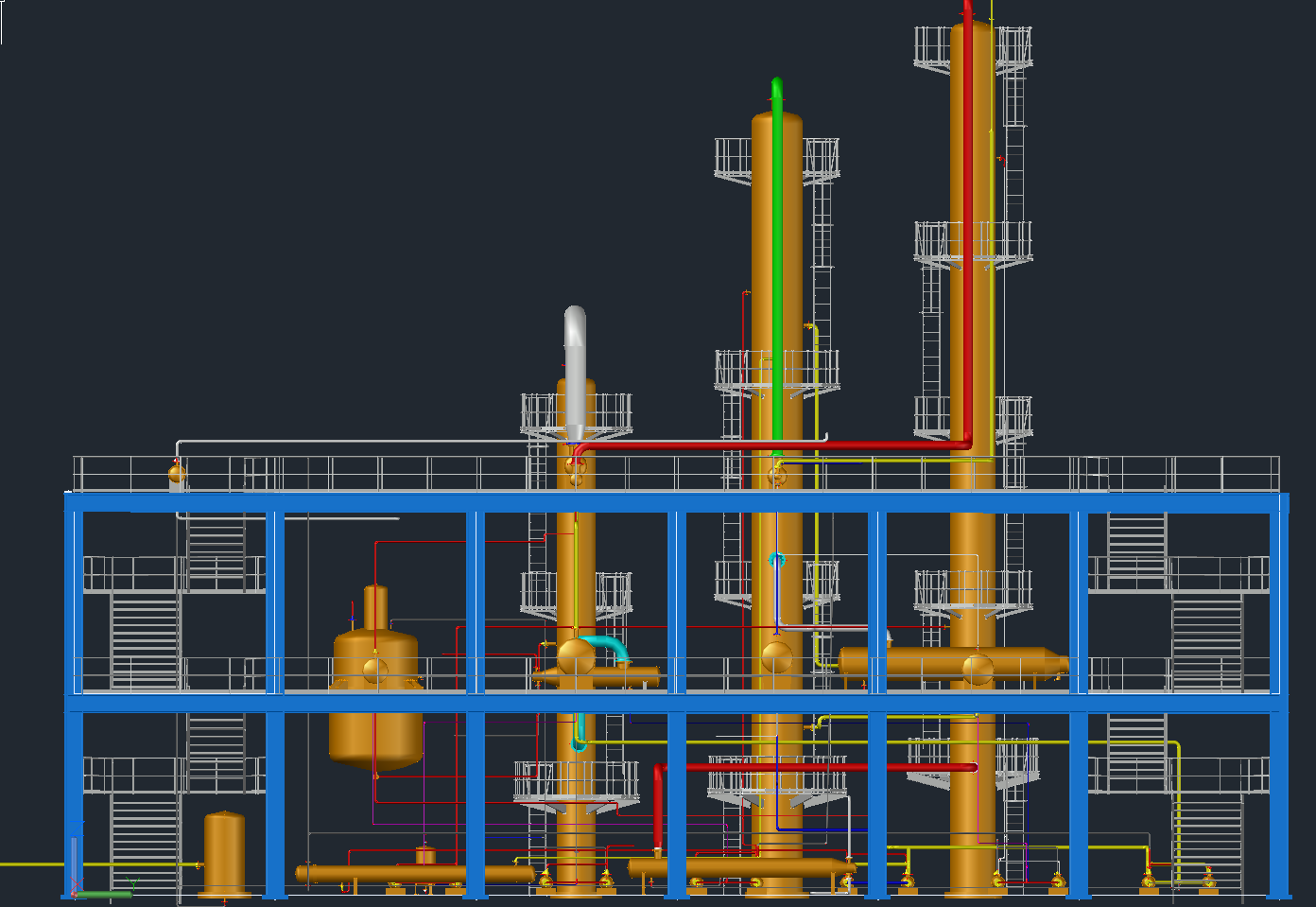Click the UCS axis icon's green Y arm
The image size is (1316, 907).
pyautogui.click(x=102, y=894)
